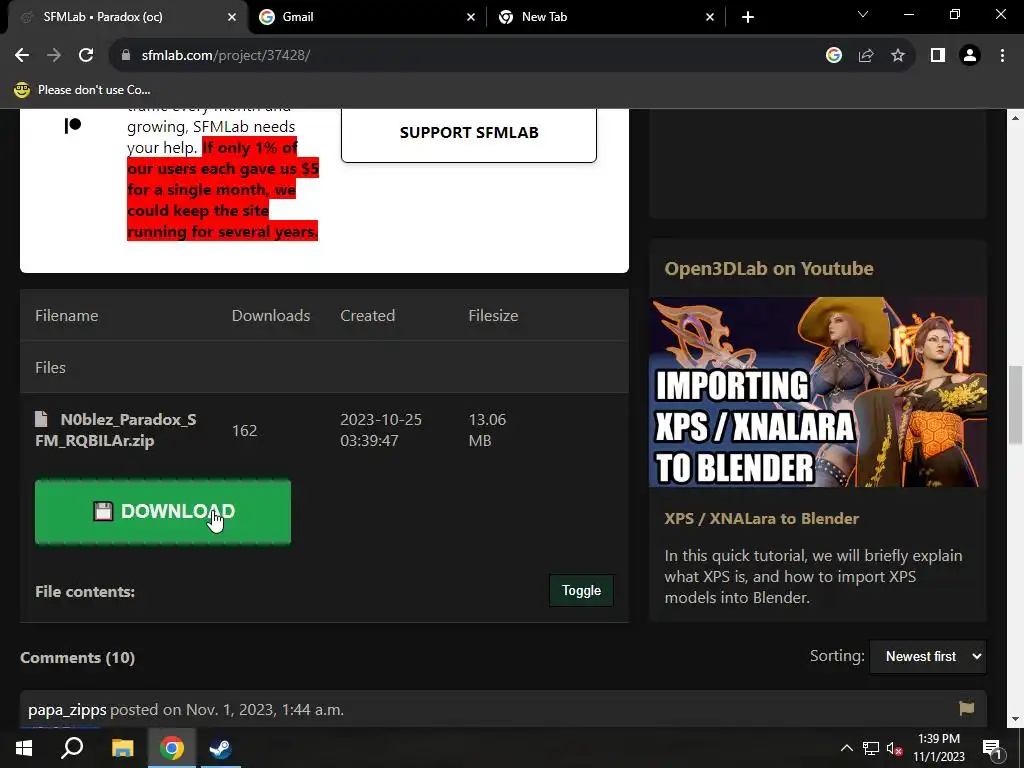Click the Downloads column header
The height and width of the screenshot is (768, 1024).
(x=271, y=315)
